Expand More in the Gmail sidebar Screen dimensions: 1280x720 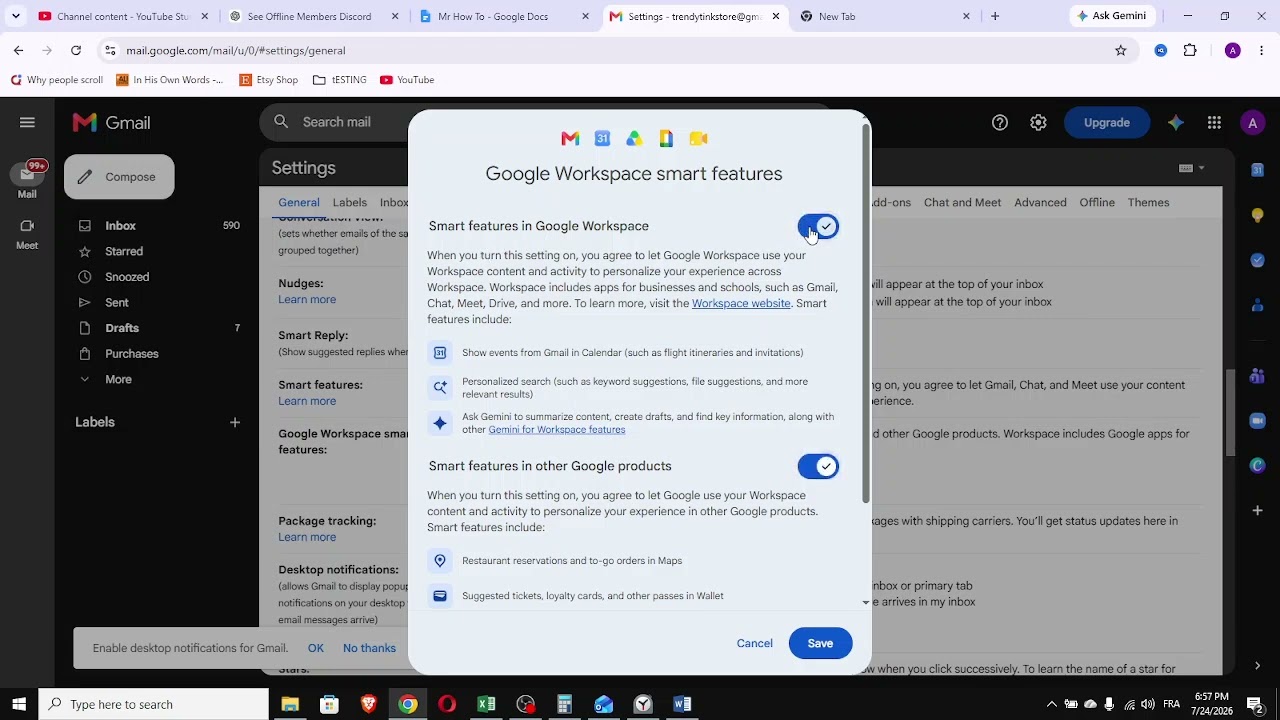[x=118, y=379]
